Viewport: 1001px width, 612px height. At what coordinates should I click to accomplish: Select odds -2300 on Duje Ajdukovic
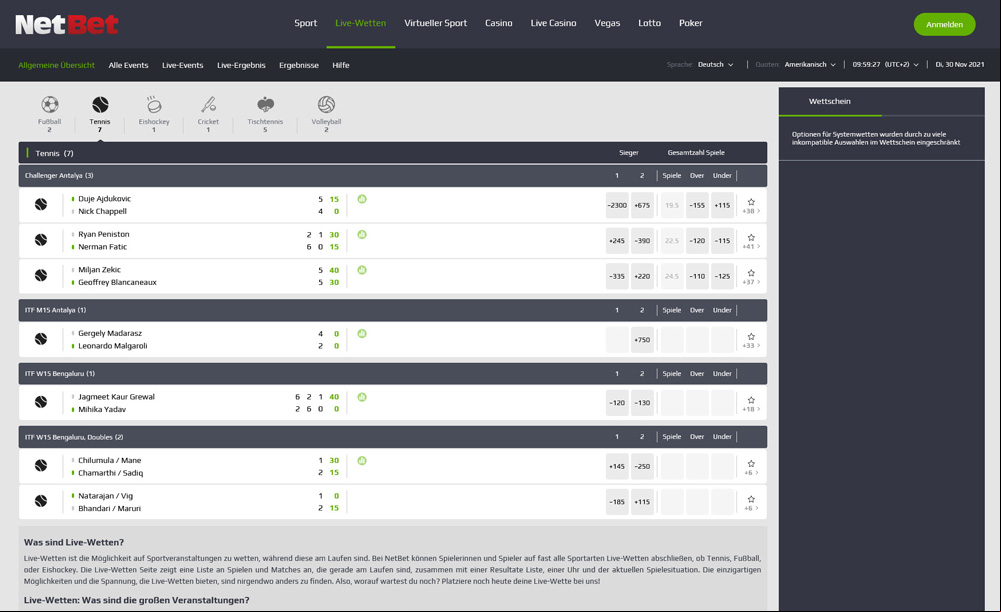[617, 205]
